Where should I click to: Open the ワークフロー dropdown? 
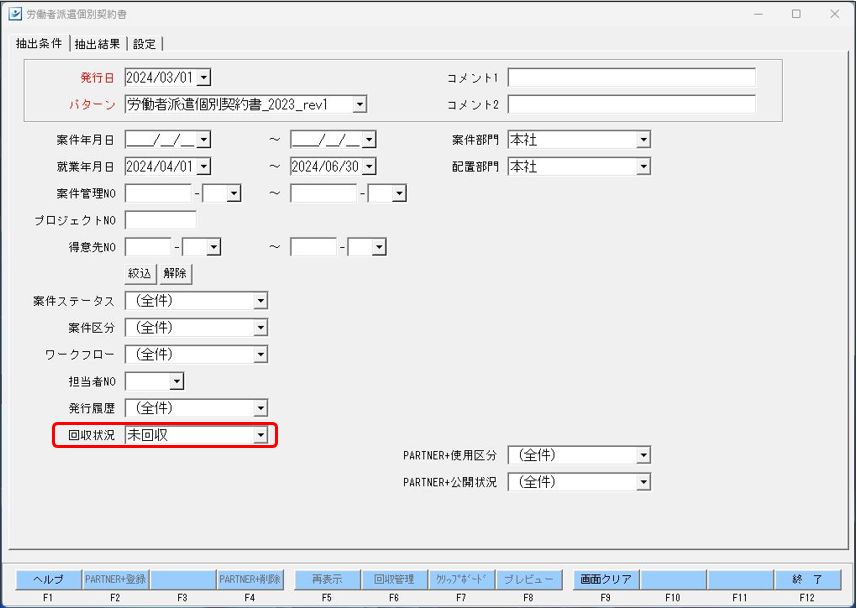pyautogui.click(x=260, y=355)
